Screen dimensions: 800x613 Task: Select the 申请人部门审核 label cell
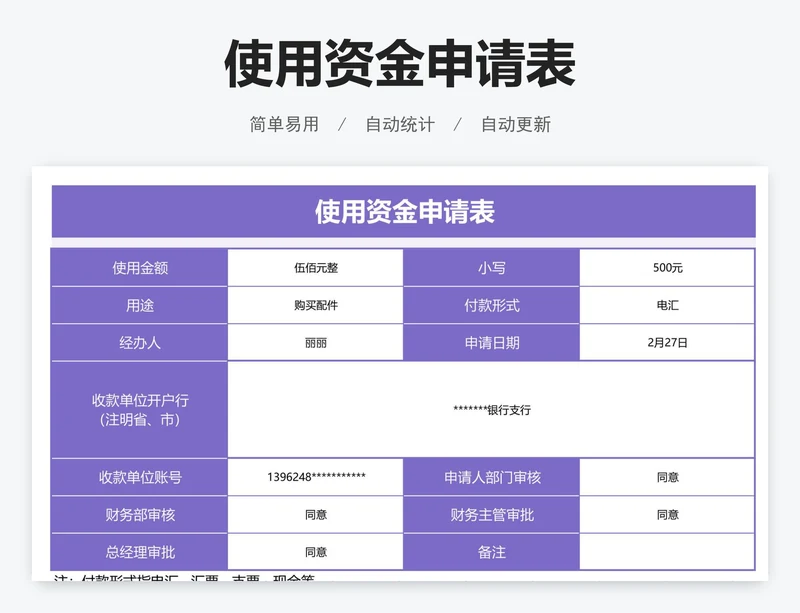pyautogui.click(x=491, y=476)
